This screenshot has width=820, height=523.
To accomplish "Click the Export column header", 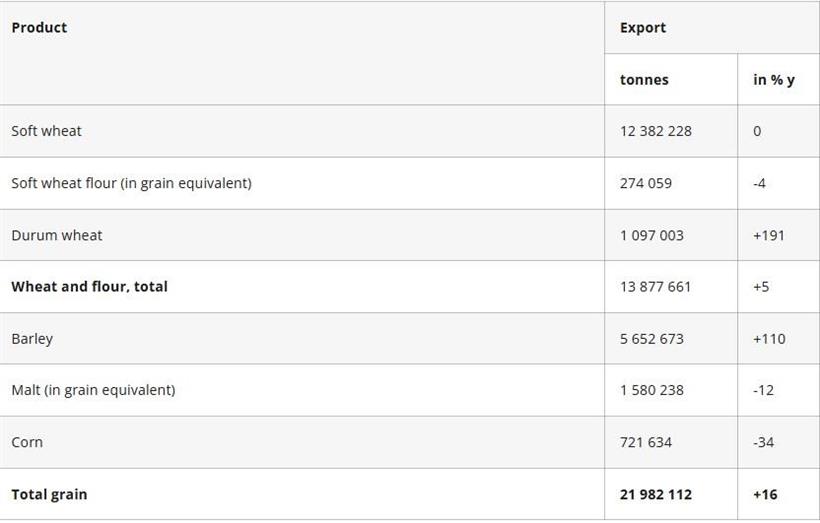I will 643,28.
